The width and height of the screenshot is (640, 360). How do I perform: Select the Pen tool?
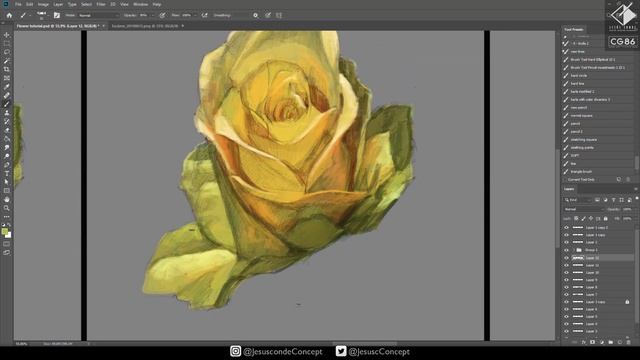7,165
